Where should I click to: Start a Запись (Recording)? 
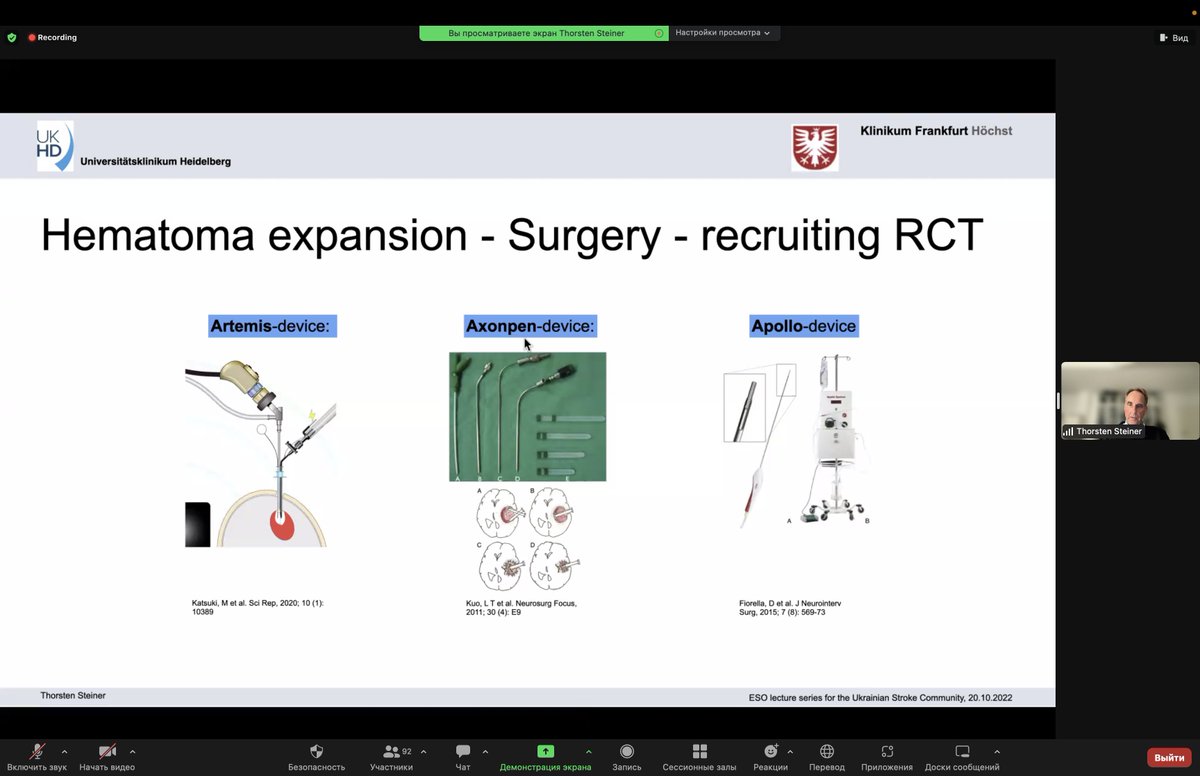tap(627, 756)
